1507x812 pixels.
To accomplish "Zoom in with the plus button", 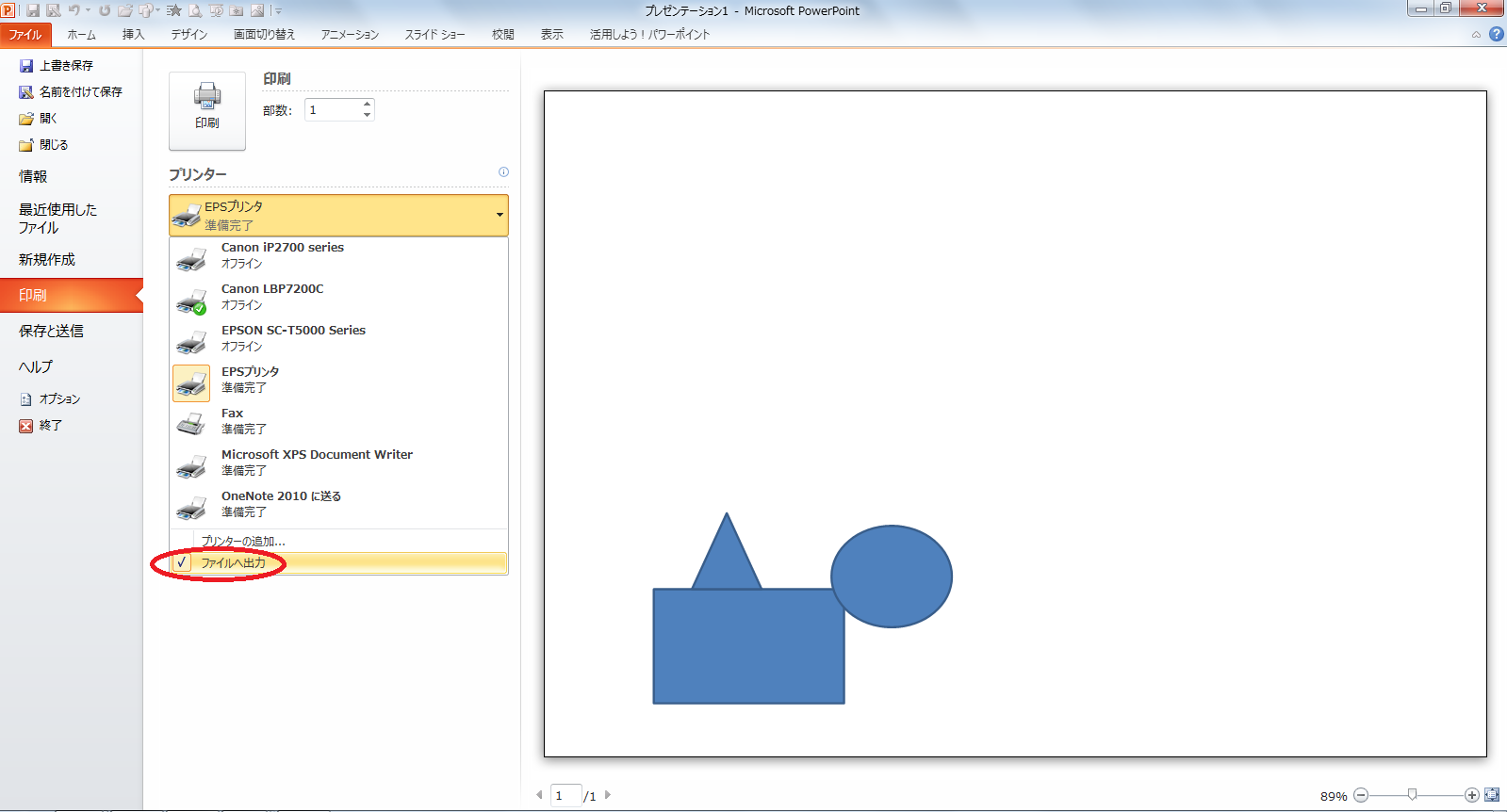I will (1471, 795).
